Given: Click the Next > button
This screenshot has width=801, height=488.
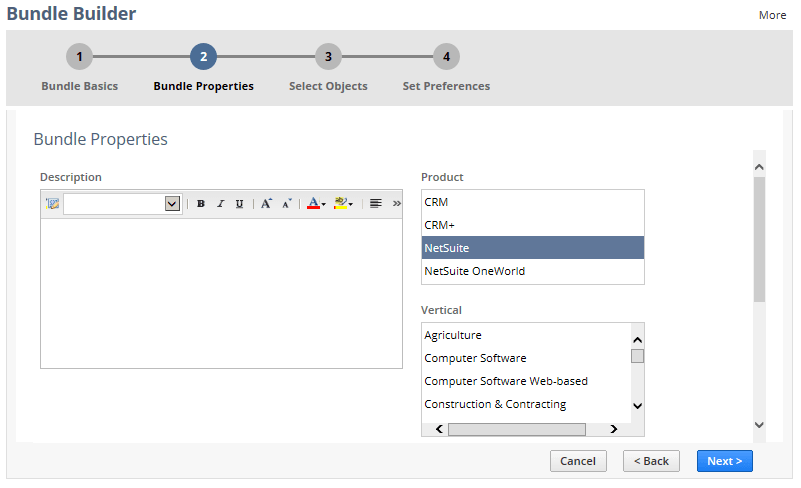Looking at the screenshot, I should [x=724, y=461].
